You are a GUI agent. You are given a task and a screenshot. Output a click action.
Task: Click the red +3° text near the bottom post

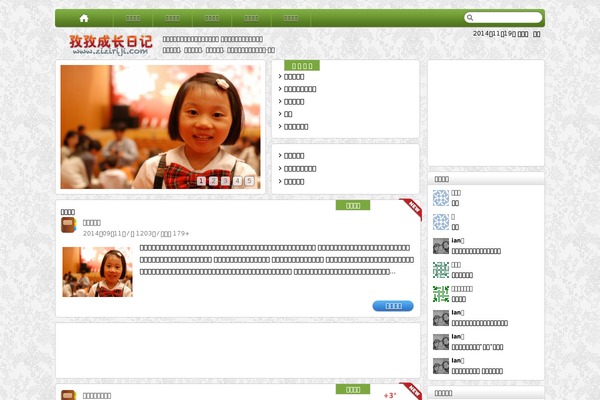390,395
